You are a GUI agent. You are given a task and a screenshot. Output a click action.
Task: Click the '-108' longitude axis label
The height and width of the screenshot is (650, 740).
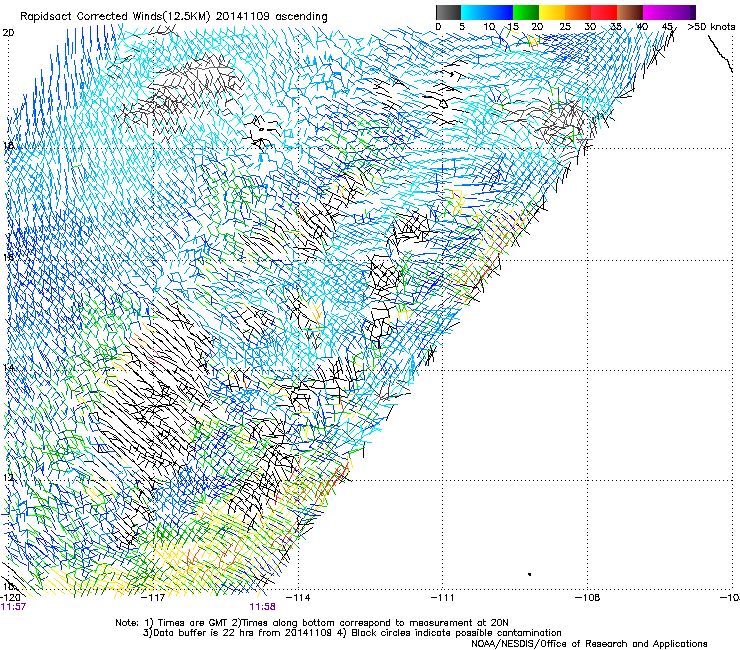pyautogui.click(x=587, y=598)
